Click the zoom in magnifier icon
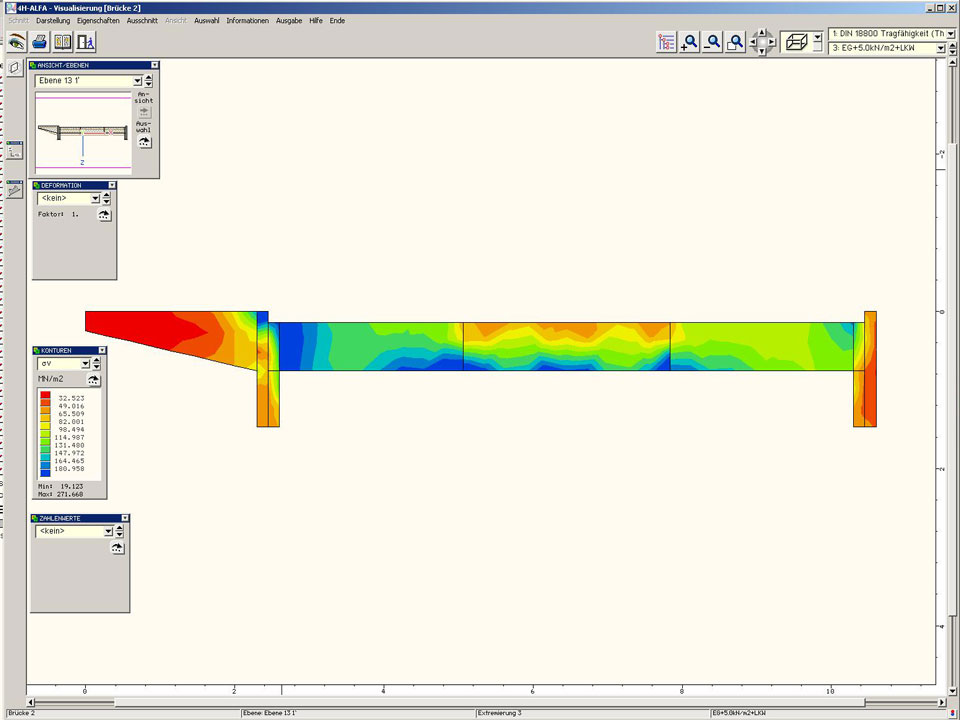960x720 pixels. click(x=690, y=42)
